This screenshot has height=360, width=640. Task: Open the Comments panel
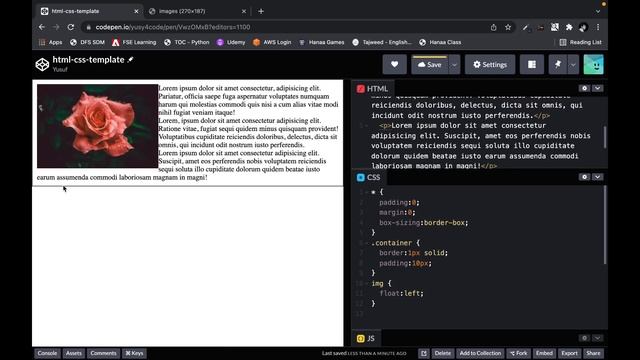(x=103, y=353)
